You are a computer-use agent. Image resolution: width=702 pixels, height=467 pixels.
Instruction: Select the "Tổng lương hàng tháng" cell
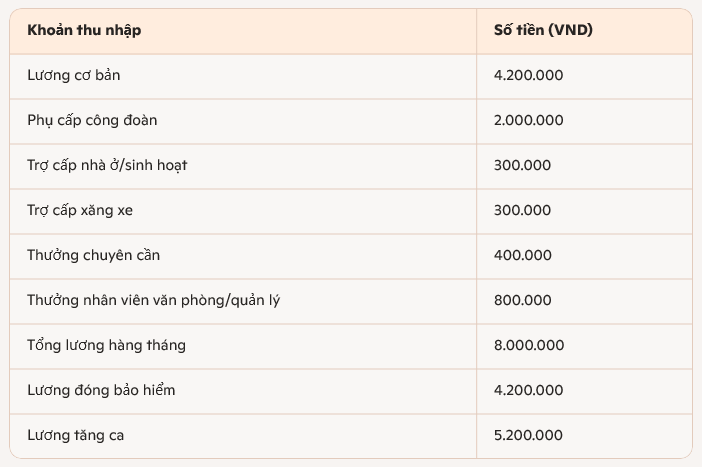click(106, 345)
